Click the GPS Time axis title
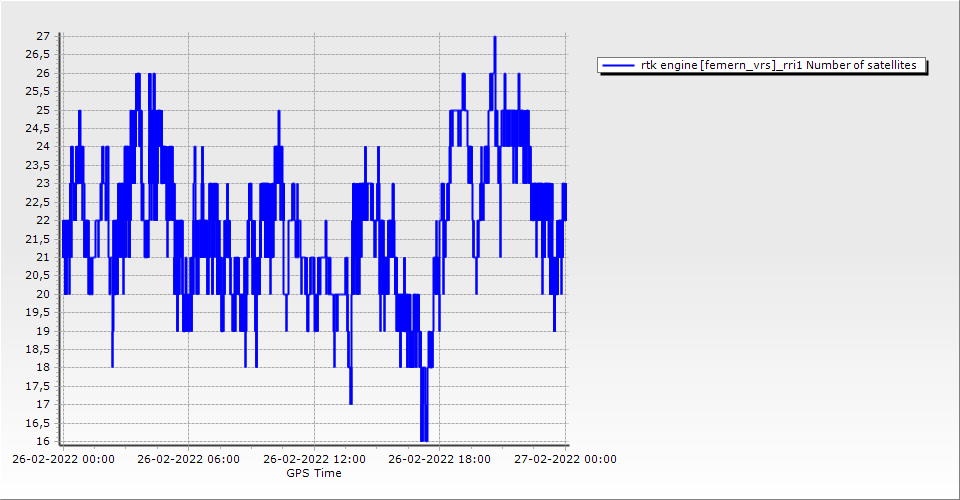 tap(314, 473)
